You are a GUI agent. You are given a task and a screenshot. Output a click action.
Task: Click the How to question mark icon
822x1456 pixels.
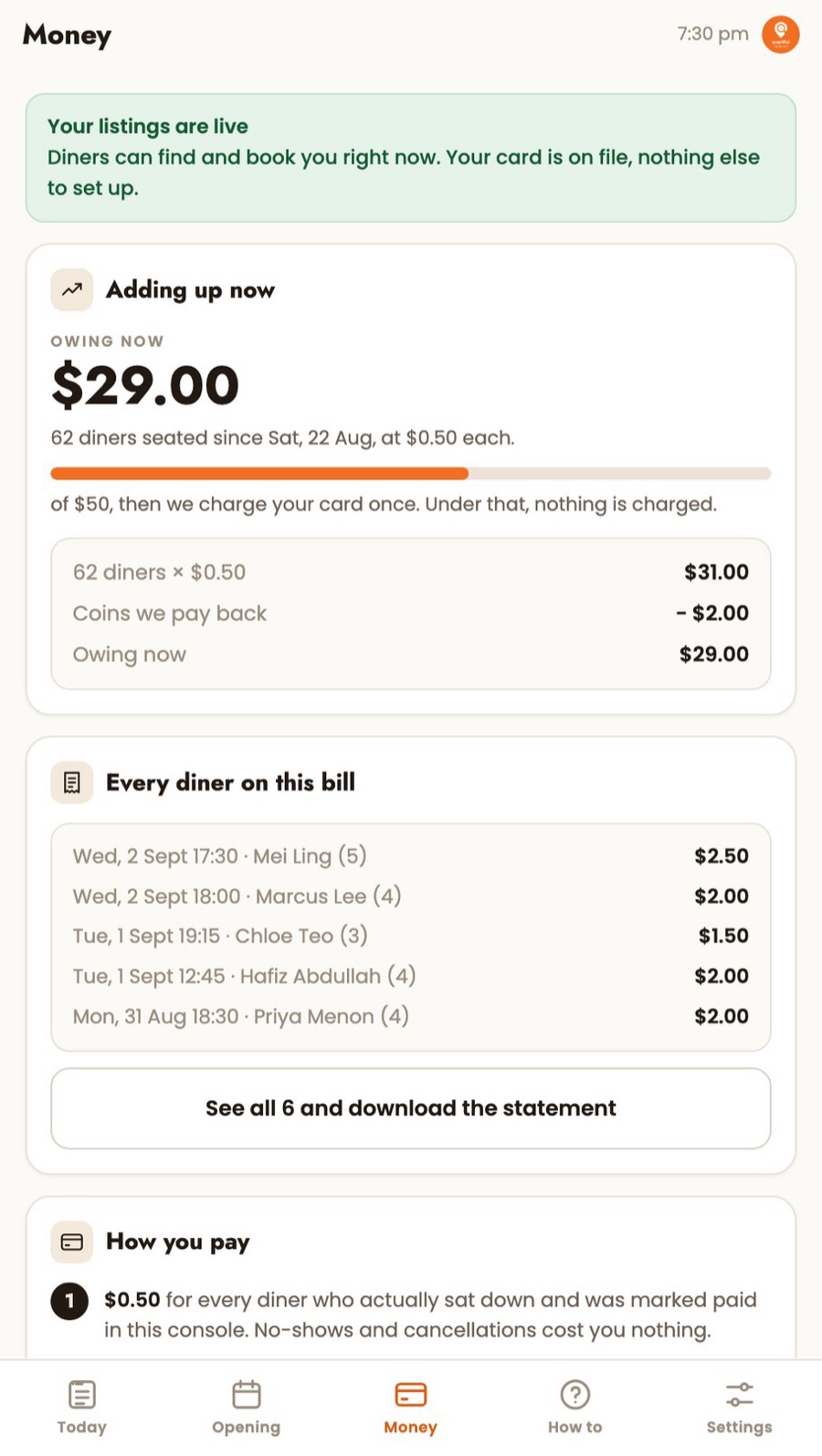pyautogui.click(x=575, y=1395)
